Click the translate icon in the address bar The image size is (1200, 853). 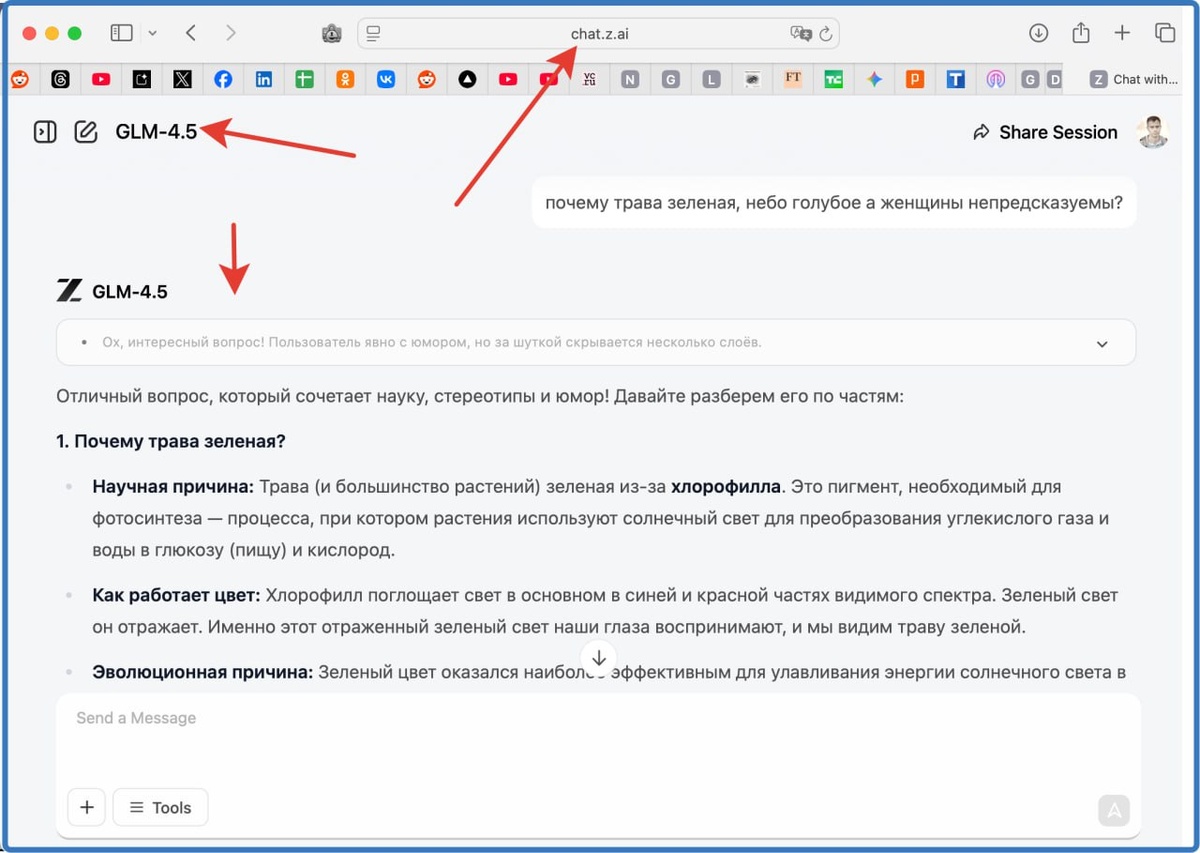(800, 34)
